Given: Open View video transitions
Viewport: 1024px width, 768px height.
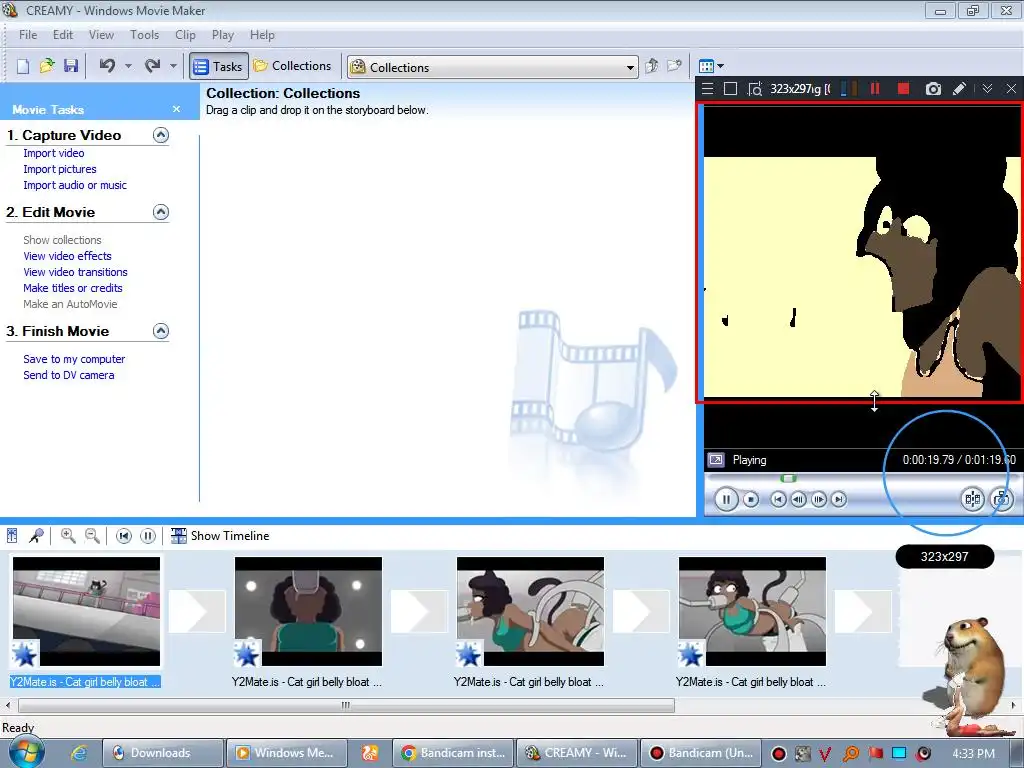Looking at the screenshot, I should point(75,272).
